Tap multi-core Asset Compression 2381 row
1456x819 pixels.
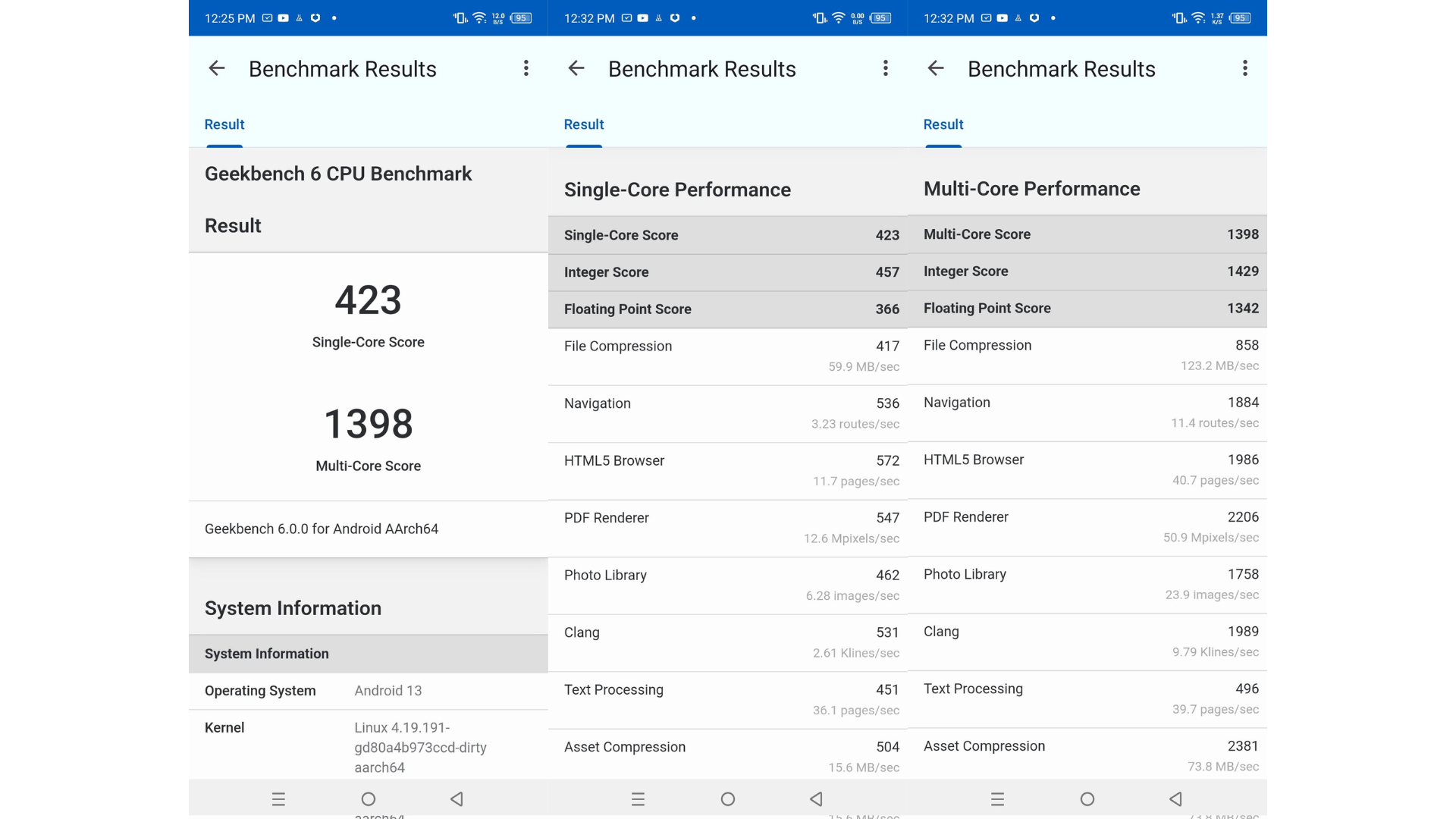[x=1087, y=754]
